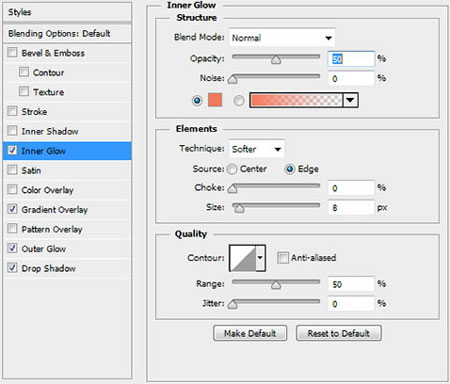Click the Jitter value field

(x=351, y=304)
